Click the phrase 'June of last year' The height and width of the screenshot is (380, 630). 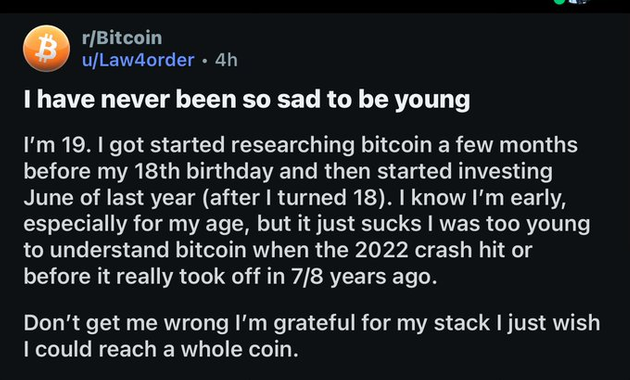[110, 198]
